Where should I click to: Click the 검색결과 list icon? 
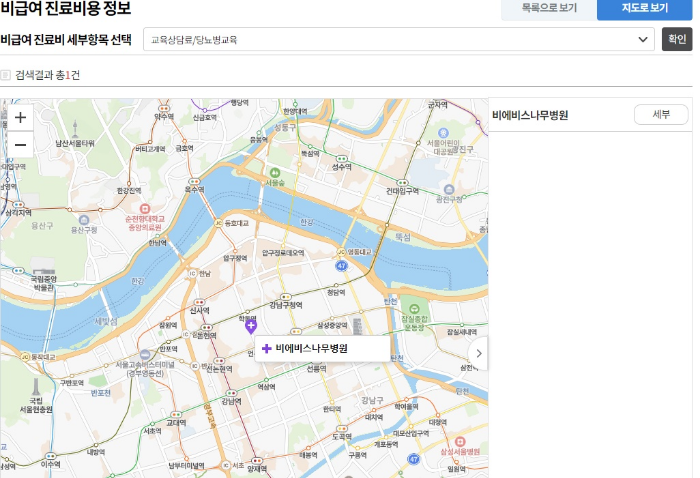pos(5,75)
